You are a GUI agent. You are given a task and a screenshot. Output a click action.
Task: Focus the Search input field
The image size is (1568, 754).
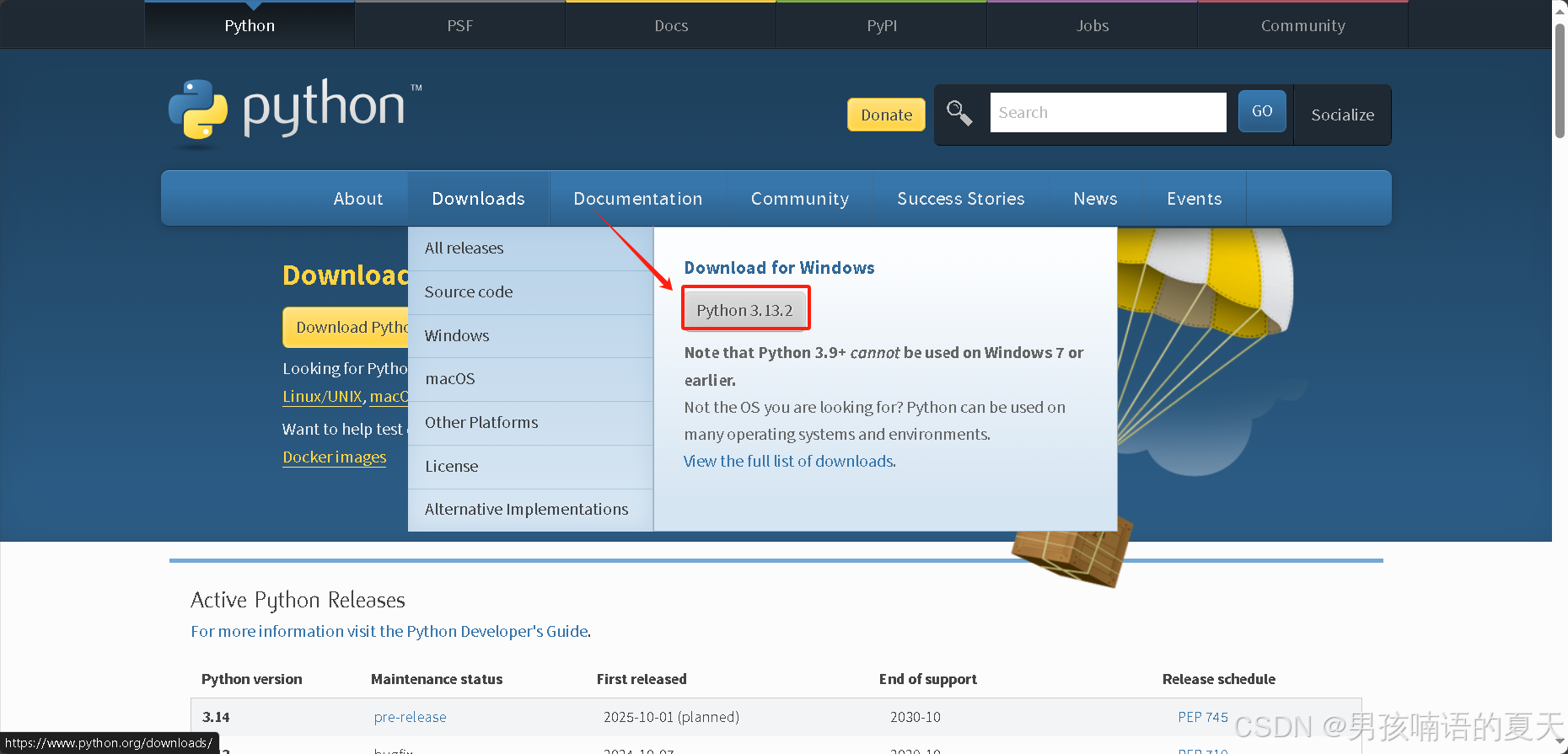pos(1108,113)
